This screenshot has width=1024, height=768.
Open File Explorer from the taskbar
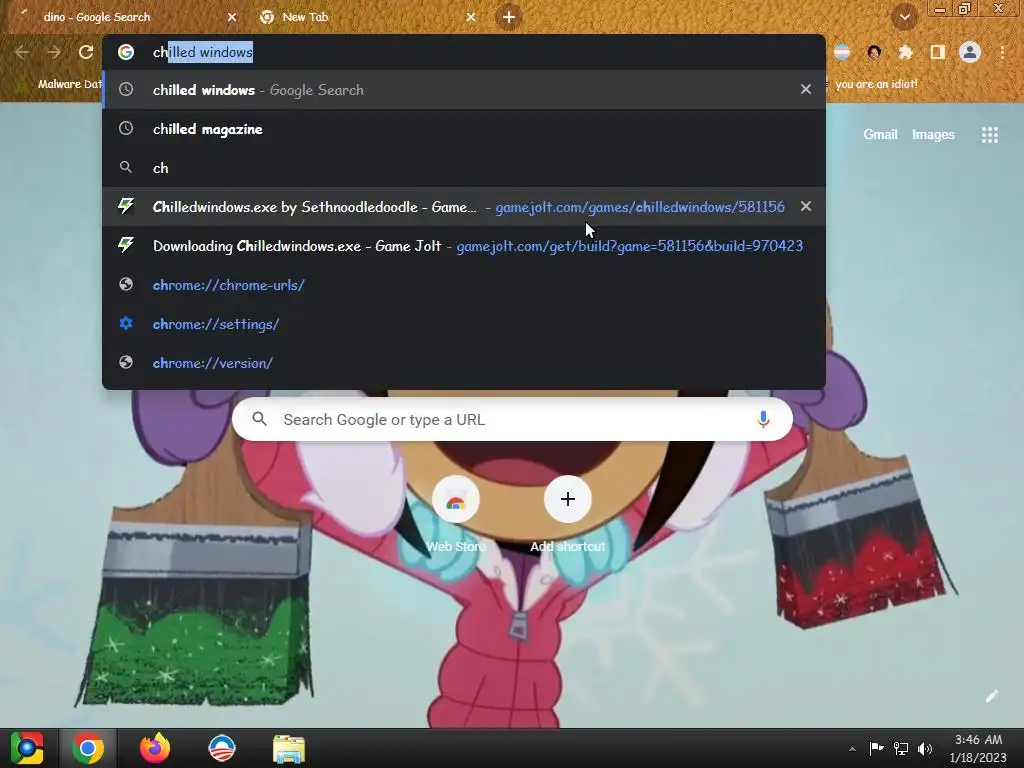point(289,748)
